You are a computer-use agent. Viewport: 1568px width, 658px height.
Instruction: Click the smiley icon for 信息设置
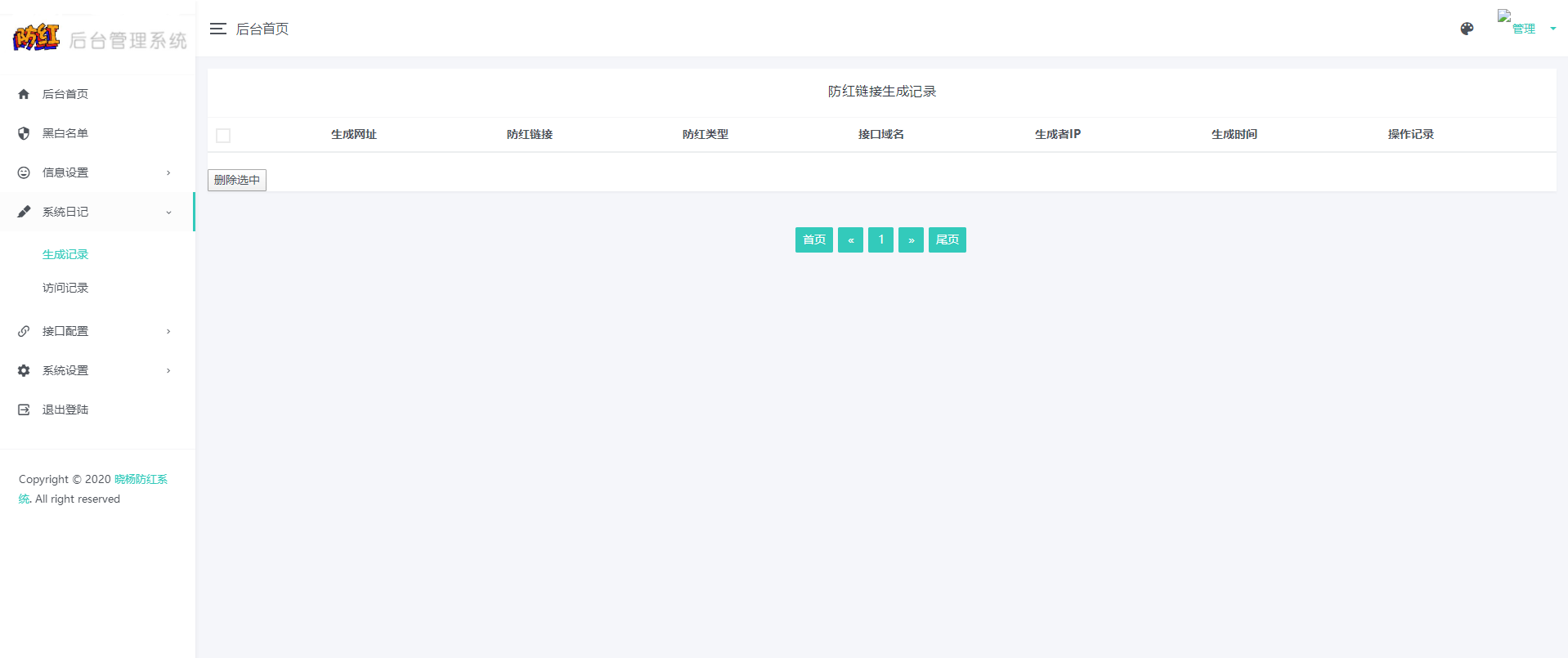(24, 172)
